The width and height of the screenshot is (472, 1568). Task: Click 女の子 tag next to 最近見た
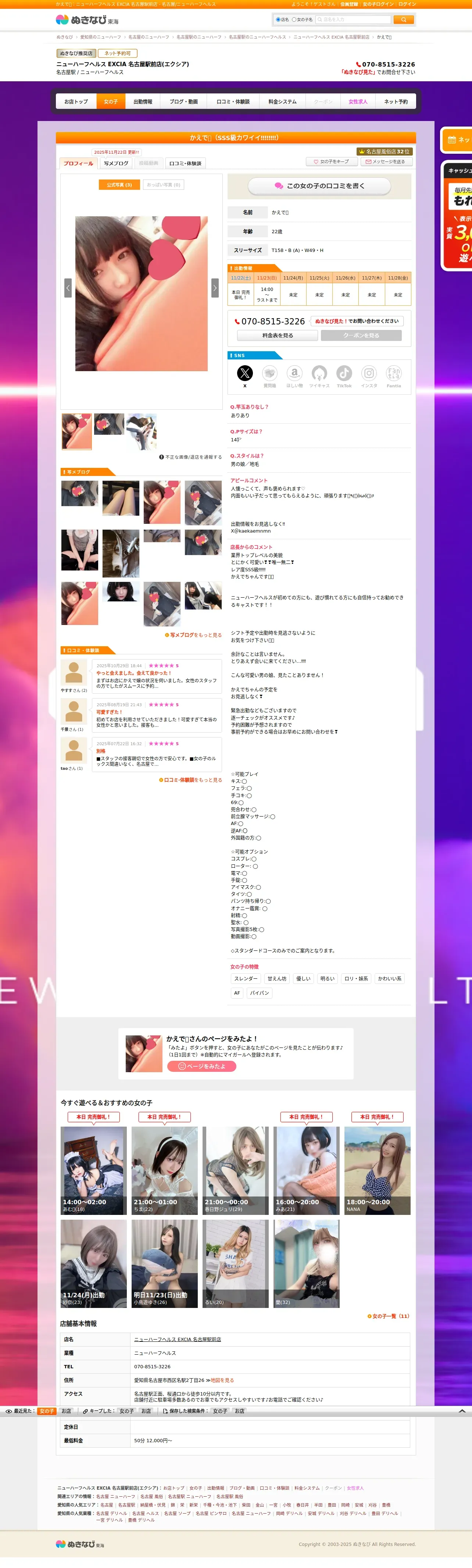click(x=47, y=1411)
